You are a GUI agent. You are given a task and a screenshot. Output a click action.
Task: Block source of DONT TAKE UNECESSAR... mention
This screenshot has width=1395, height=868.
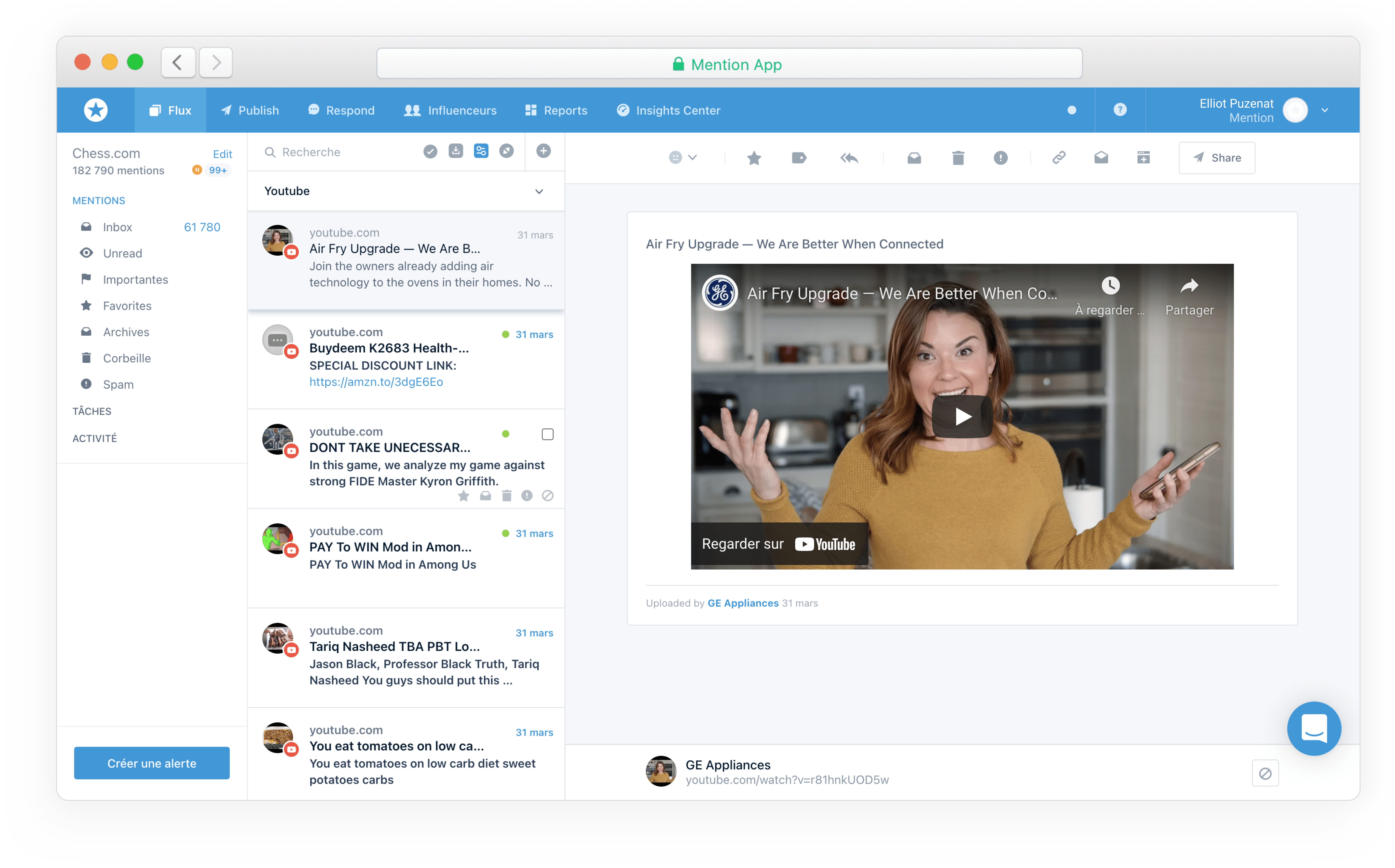click(x=548, y=496)
